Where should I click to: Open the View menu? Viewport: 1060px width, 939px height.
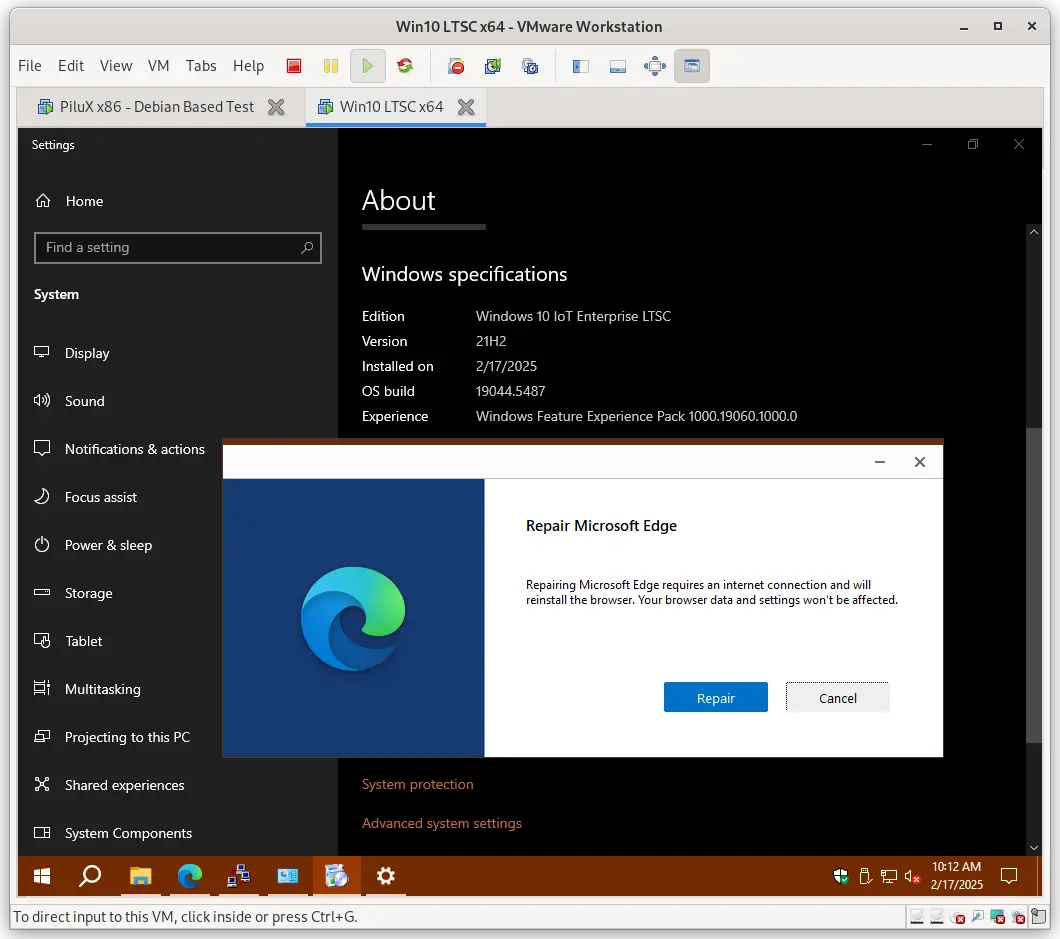pyautogui.click(x=116, y=66)
